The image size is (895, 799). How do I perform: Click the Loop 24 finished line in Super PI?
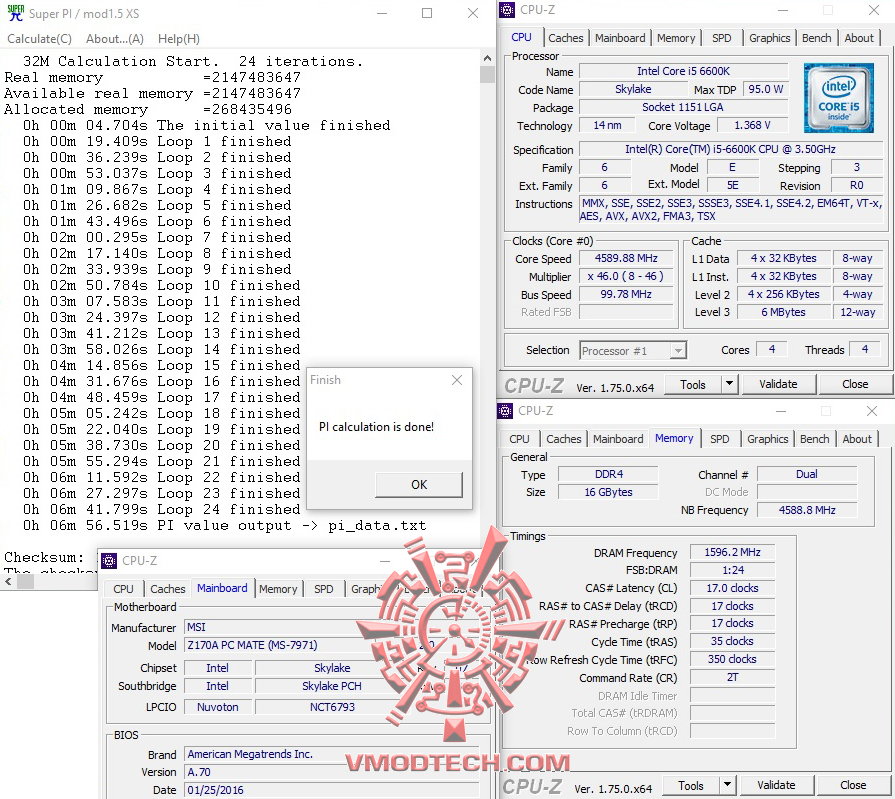162,510
